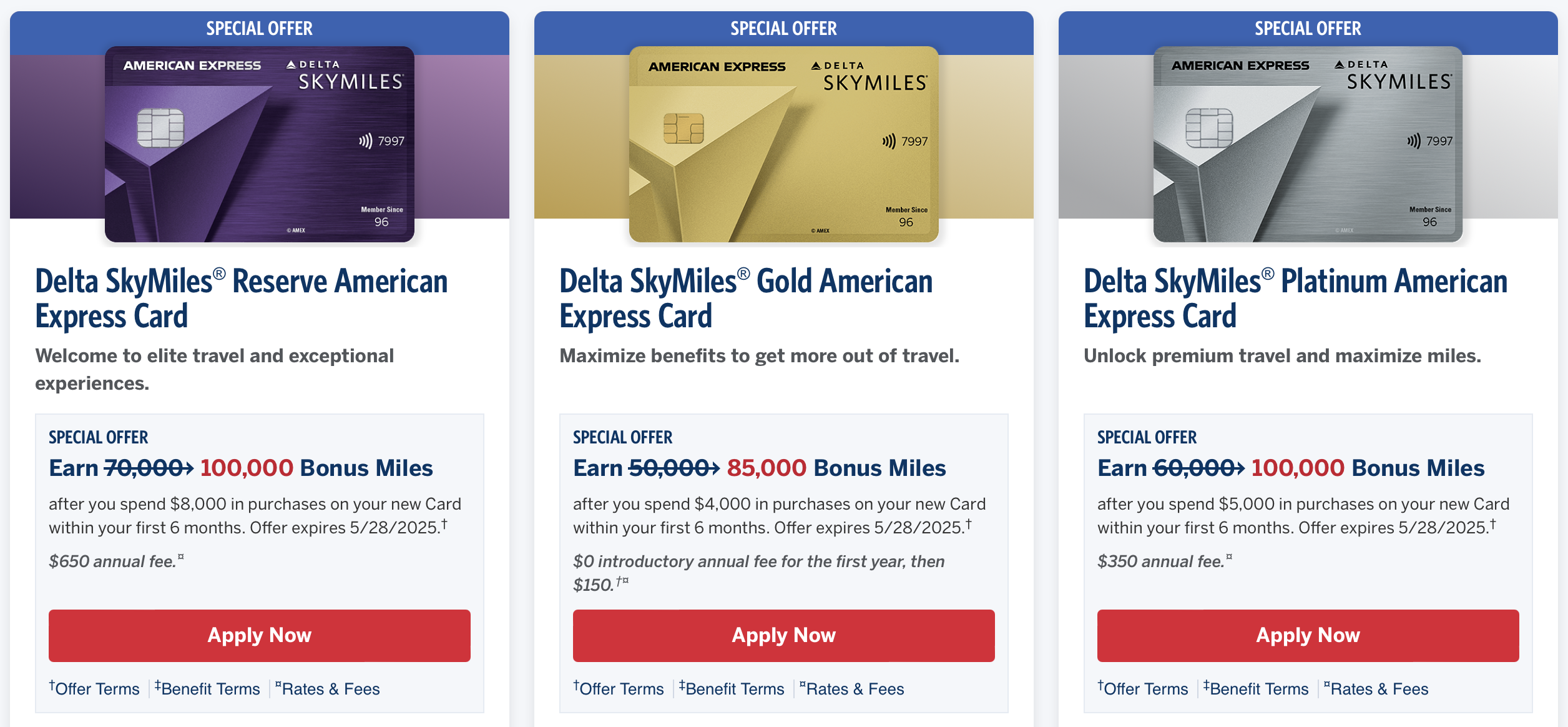Open Rates & Fees under the Reserve card

328,688
